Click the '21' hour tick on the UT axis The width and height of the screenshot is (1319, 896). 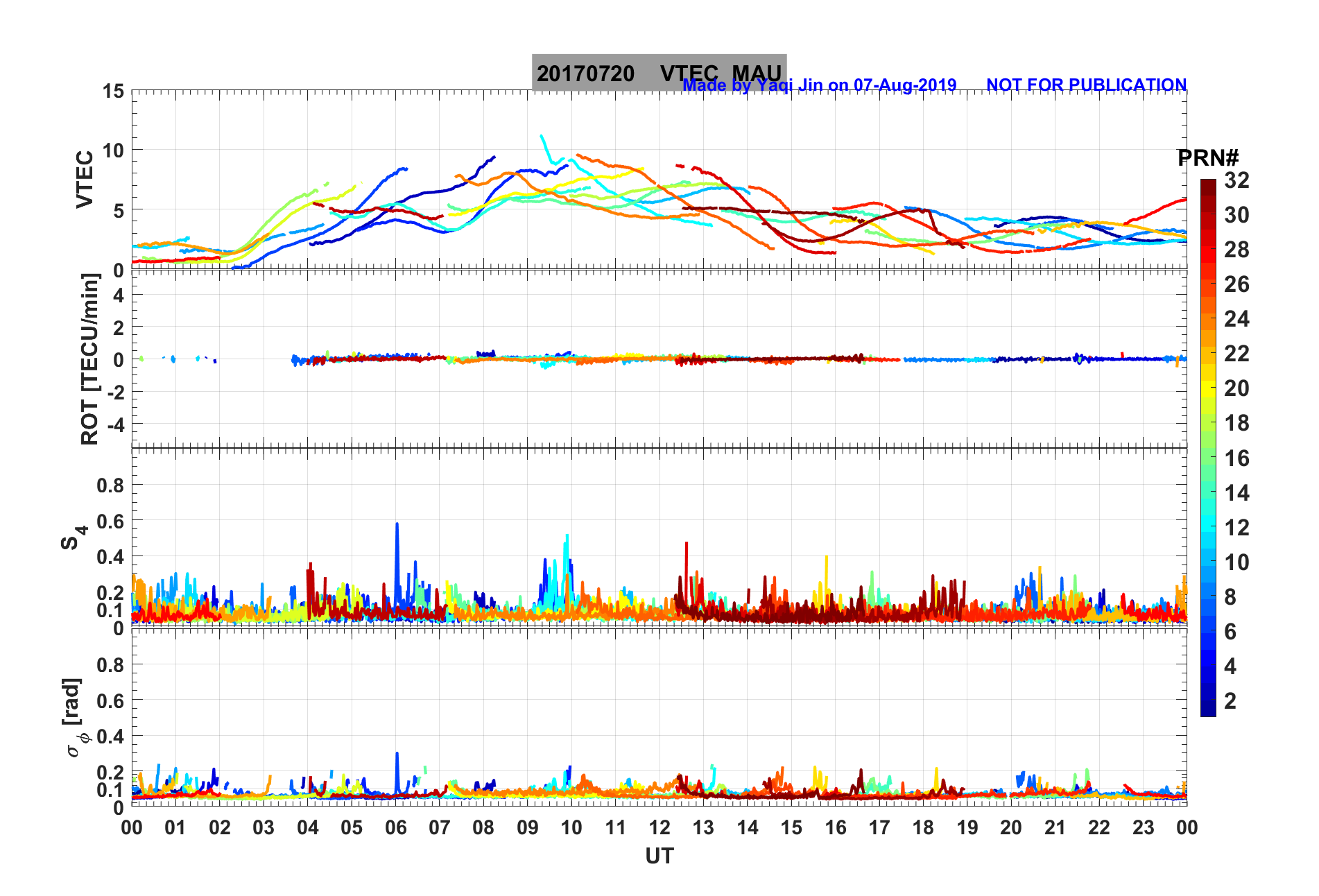pos(1055,827)
